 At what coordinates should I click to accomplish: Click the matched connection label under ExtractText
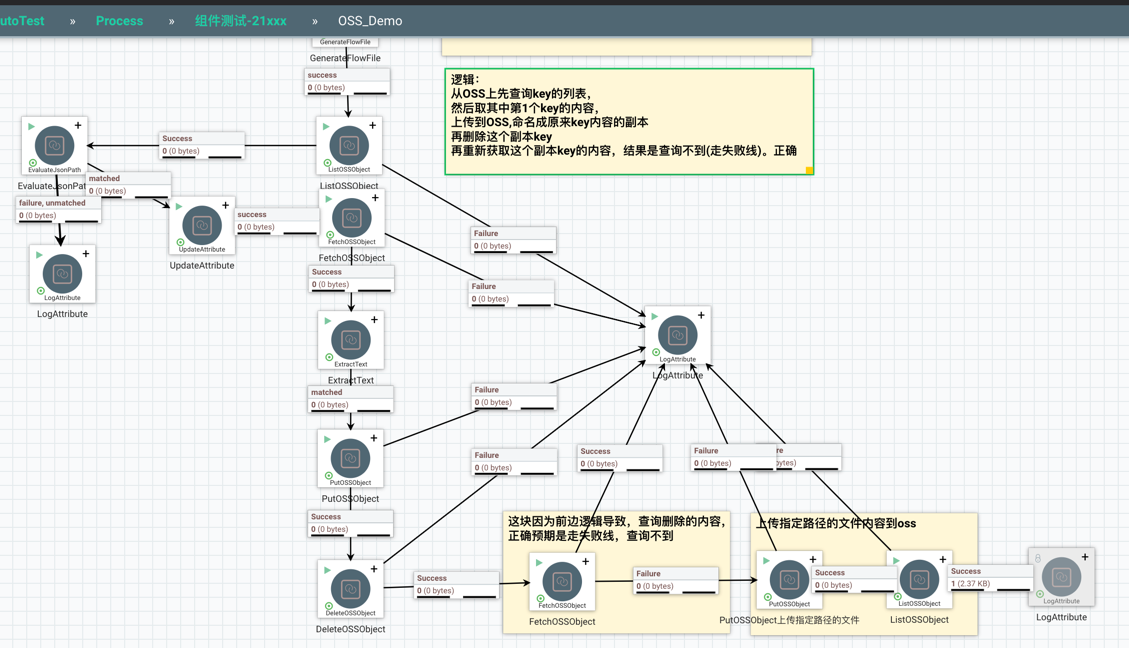point(350,399)
